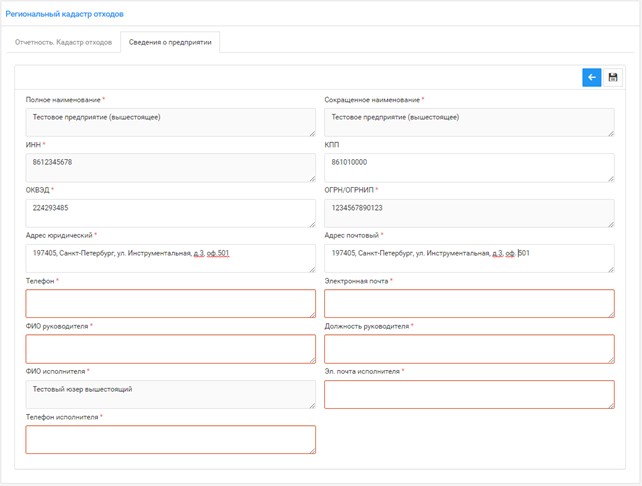Click the ФИО исполнителя field
The width and height of the screenshot is (642, 486).
[170, 394]
